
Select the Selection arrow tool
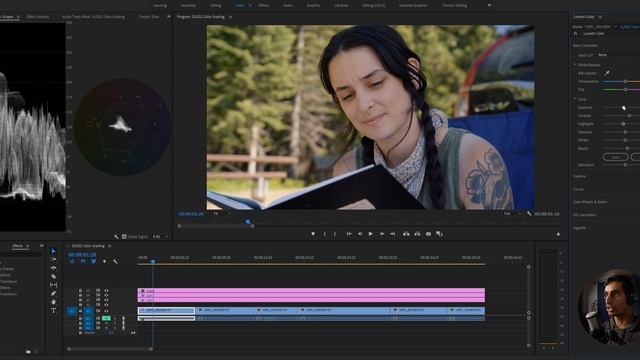(53, 251)
